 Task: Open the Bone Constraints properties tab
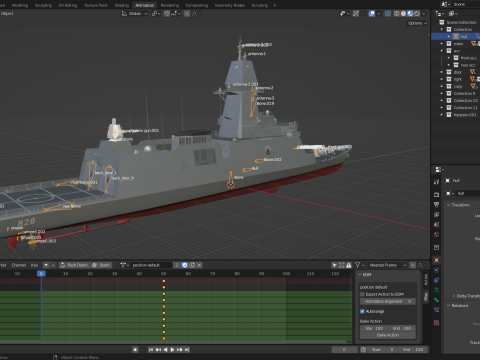point(436,310)
